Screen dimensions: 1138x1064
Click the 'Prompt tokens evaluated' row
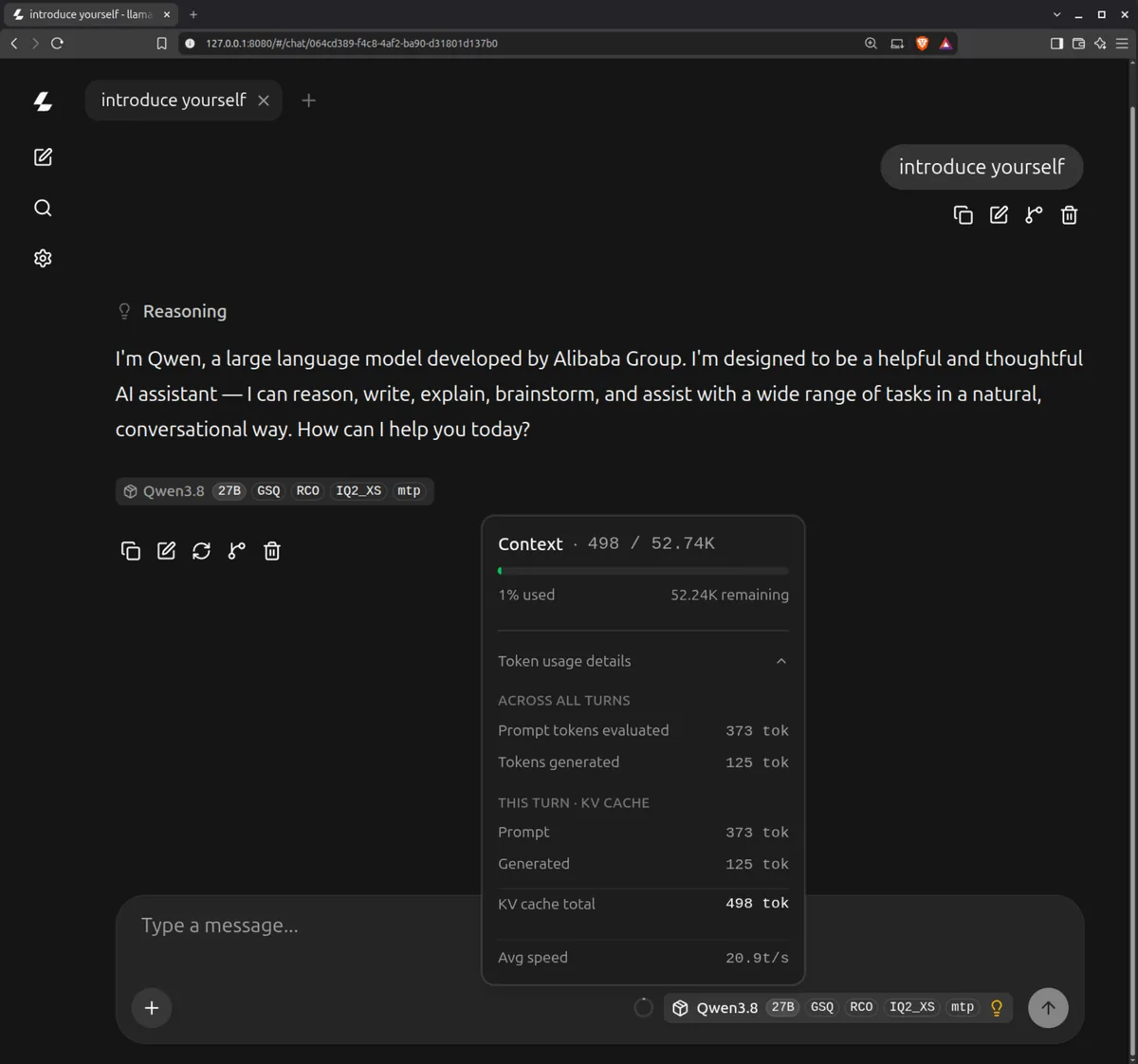[x=643, y=730]
